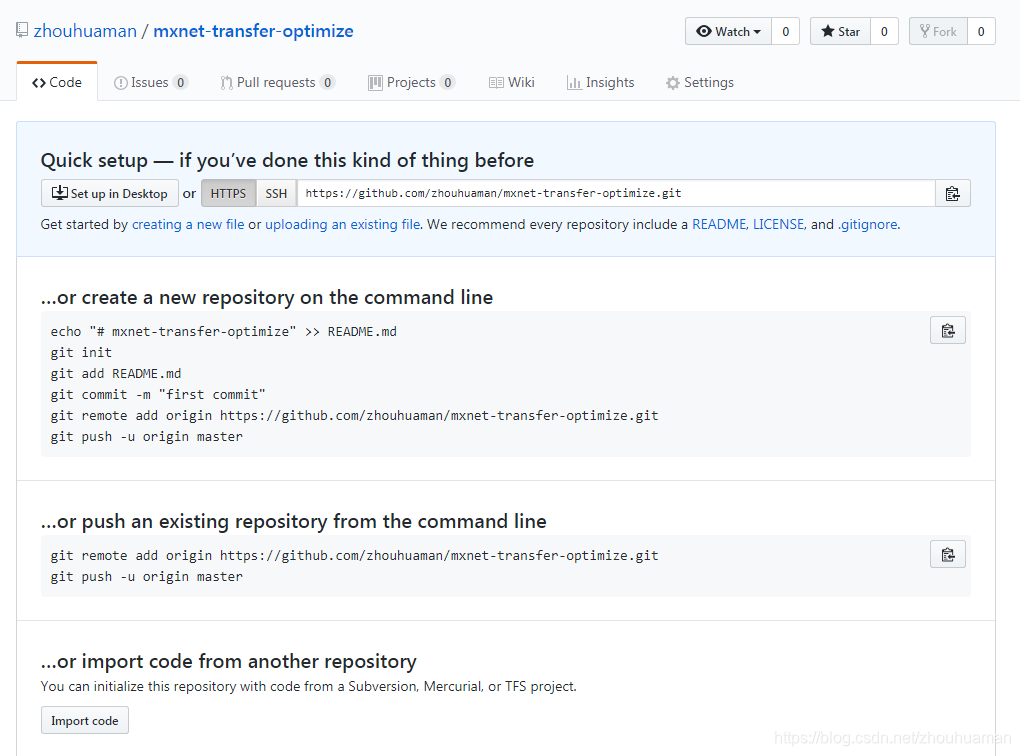Click the repository URL text field
The width and height of the screenshot is (1020, 756).
pyautogui.click(x=616, y=193)
